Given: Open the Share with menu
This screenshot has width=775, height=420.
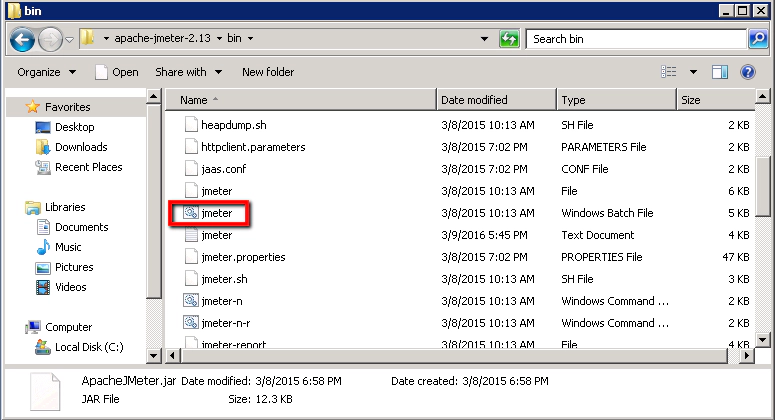Looking at the screenshot, I should tap(188, 72).
